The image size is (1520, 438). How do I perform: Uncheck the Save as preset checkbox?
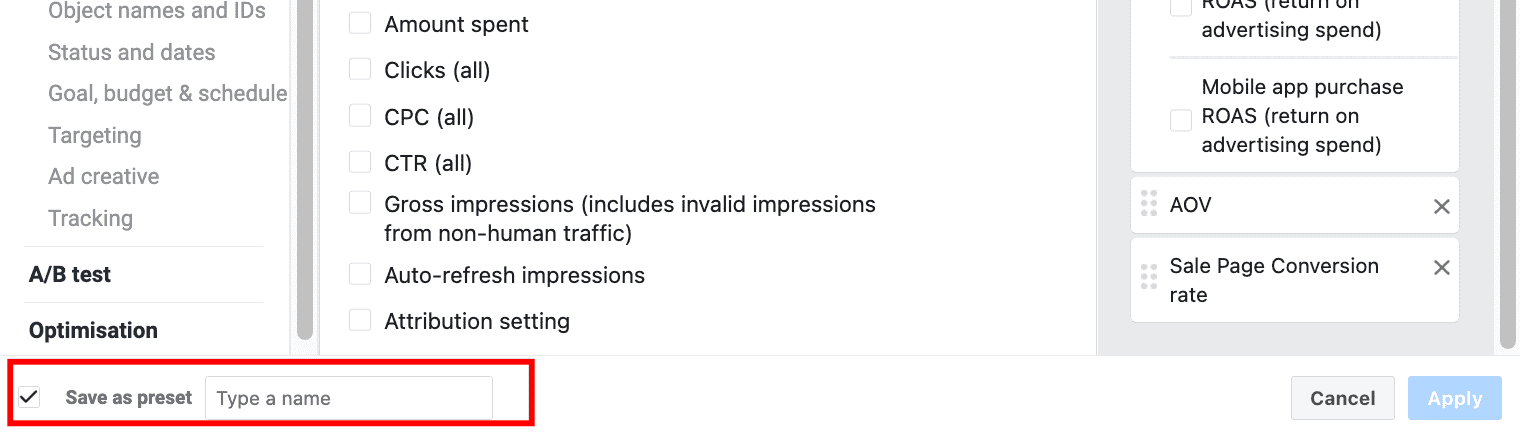(x=30, y=398)
